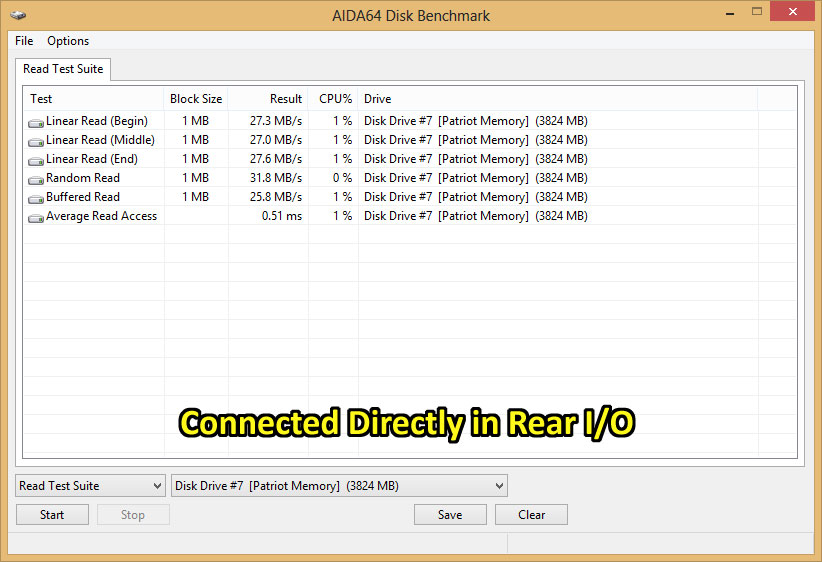Select the Linear Read (End) row label
The height and width of the screenshot is (562, 822).
tap(92, 159)
